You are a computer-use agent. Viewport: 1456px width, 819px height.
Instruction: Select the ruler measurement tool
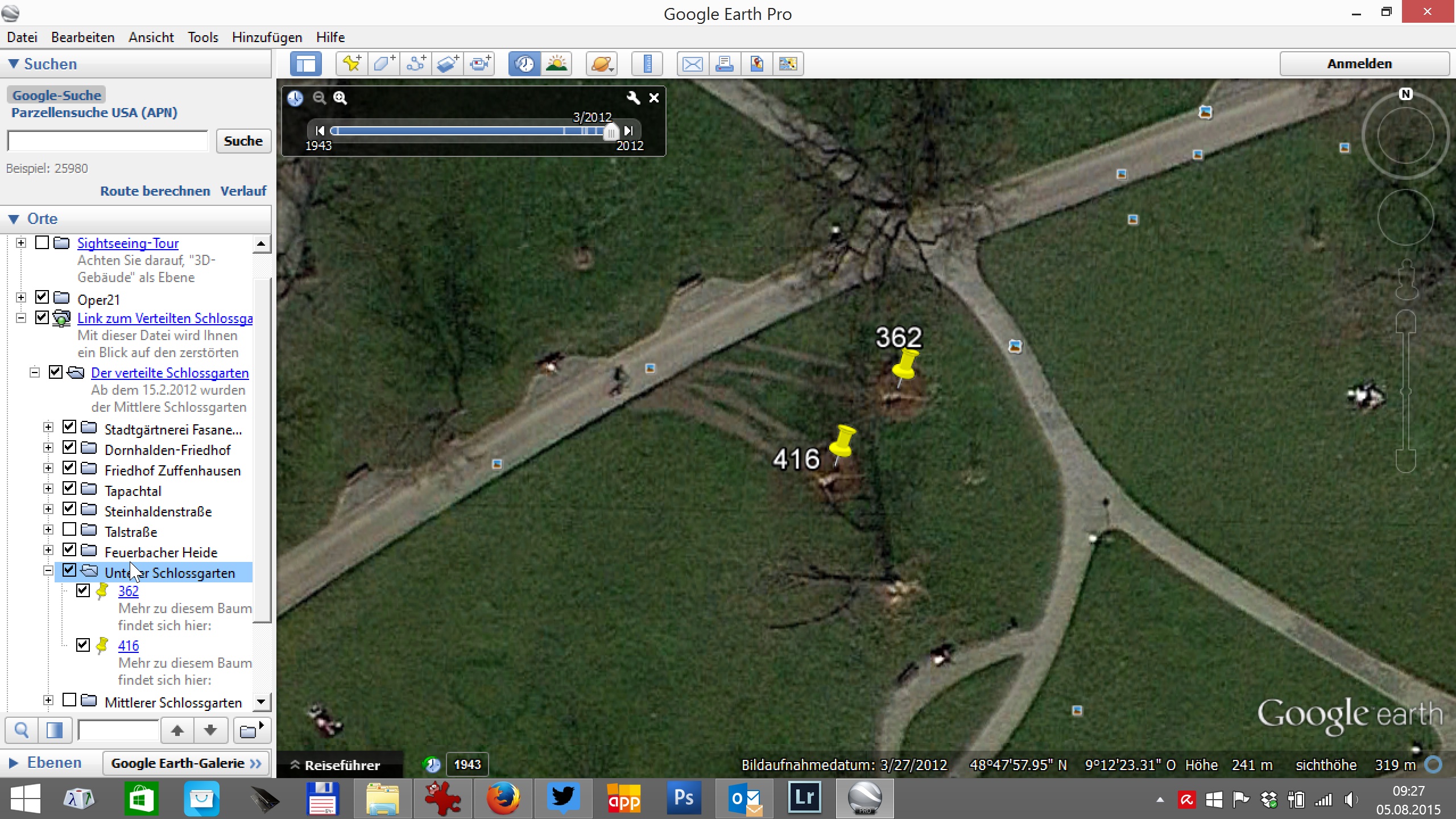point(647,64)
